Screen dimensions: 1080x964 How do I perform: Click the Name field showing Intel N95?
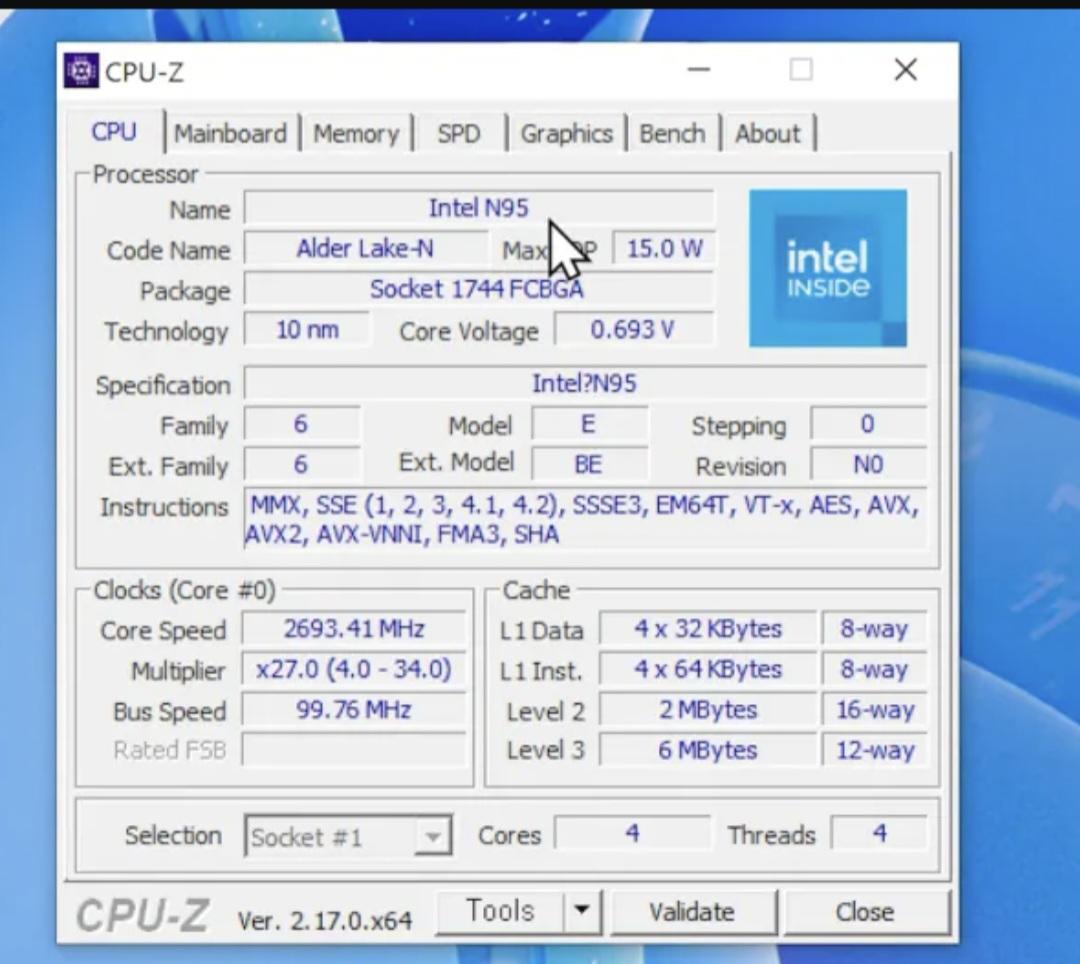click(479, 207)
